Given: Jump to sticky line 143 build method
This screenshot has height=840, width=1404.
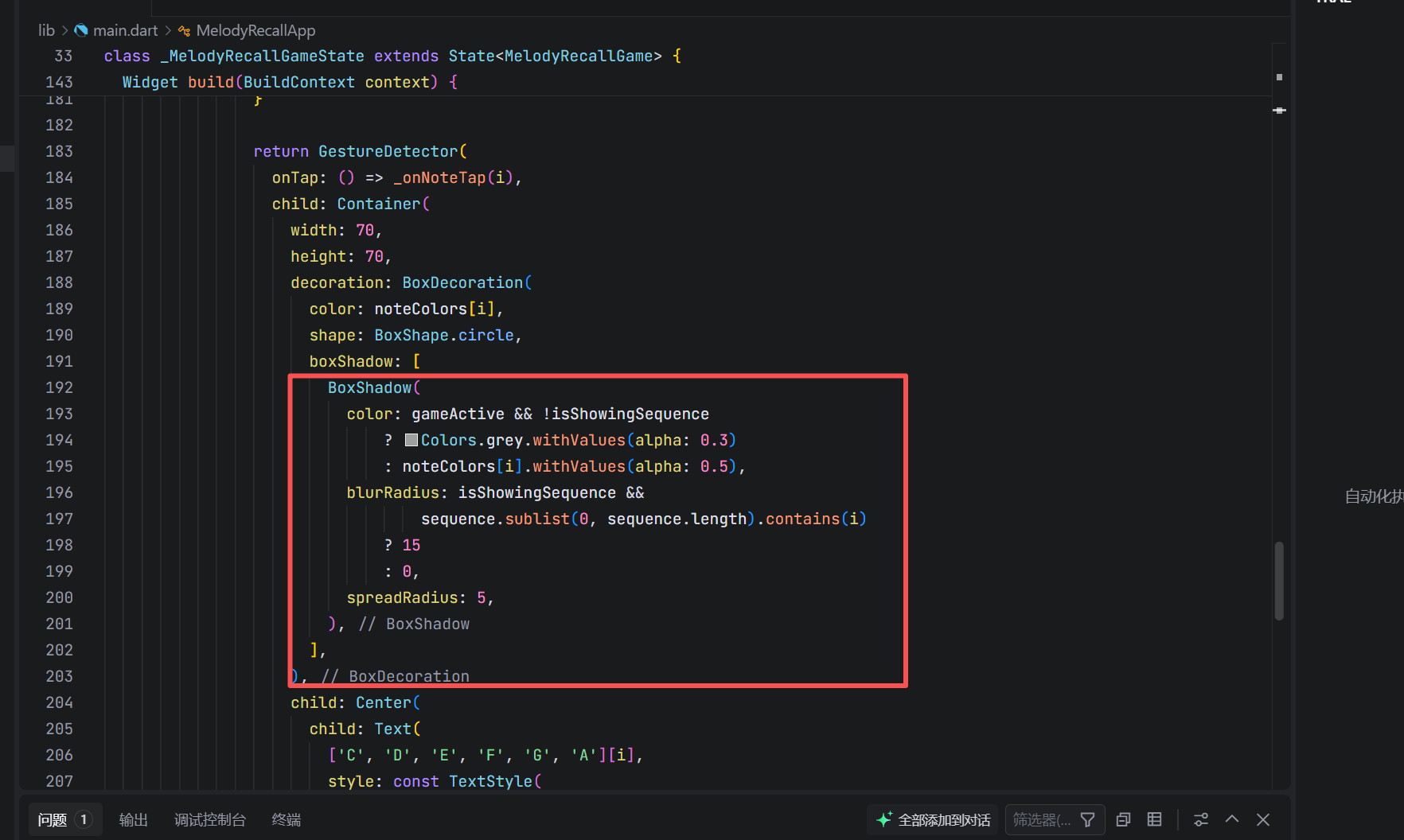Looking at the screenshot, I should tap(645, 82).
